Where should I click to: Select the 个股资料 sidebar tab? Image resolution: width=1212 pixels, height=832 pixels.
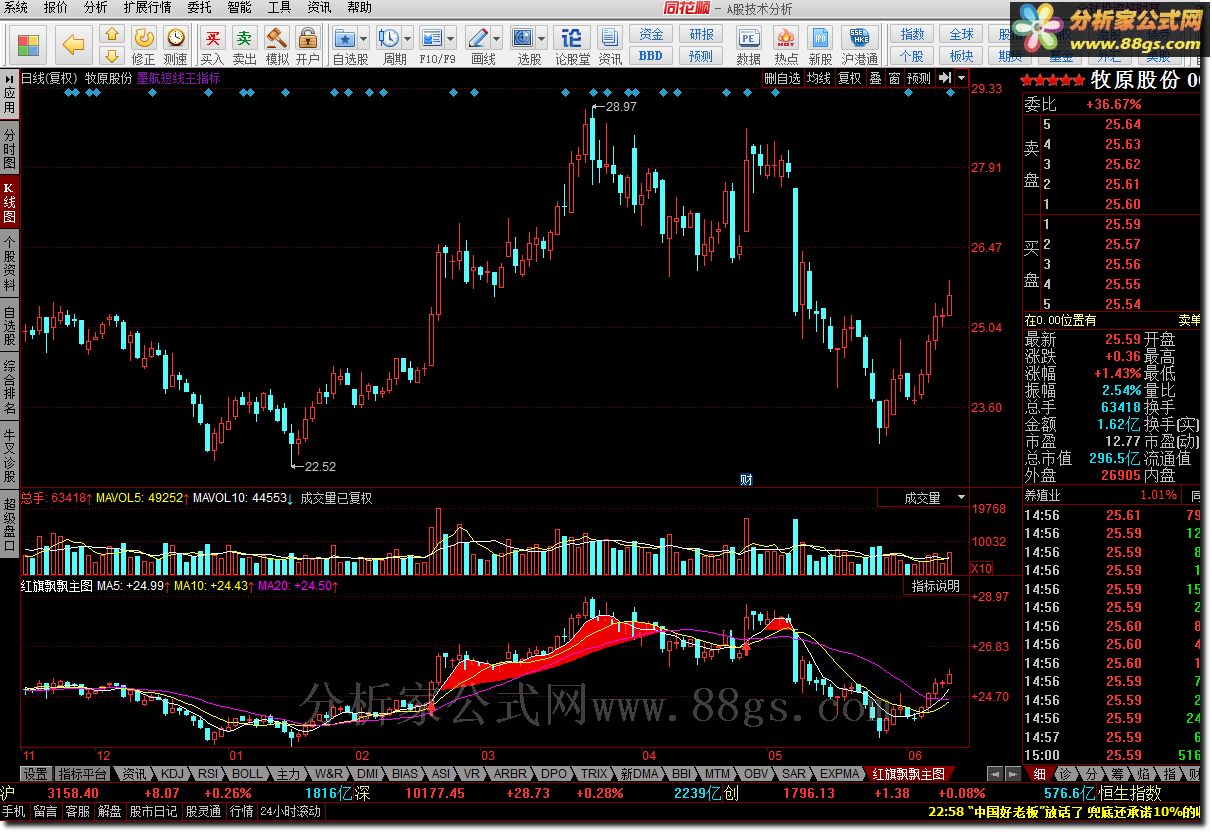(x=9, y=264)
